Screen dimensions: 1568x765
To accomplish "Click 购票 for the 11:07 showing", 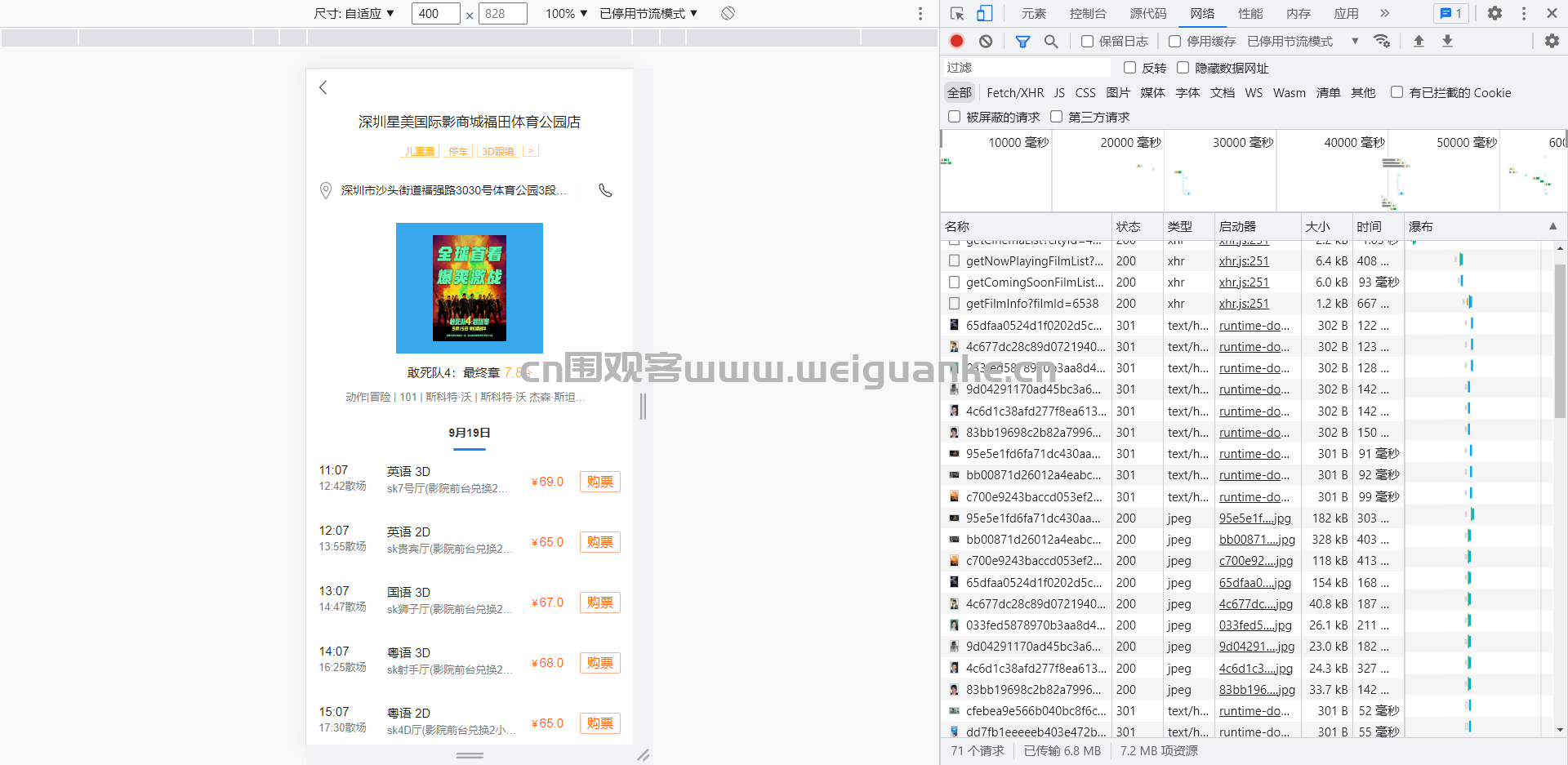I will click(x=600, y=482).
